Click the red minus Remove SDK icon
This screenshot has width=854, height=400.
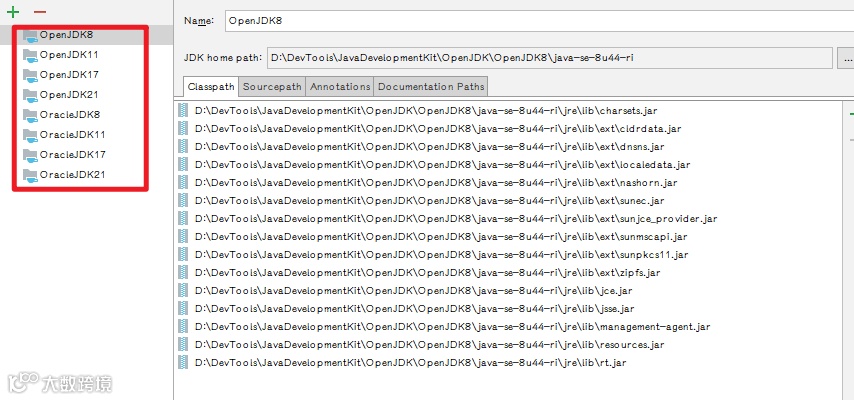pyautogui.click(x=40, y=12)
